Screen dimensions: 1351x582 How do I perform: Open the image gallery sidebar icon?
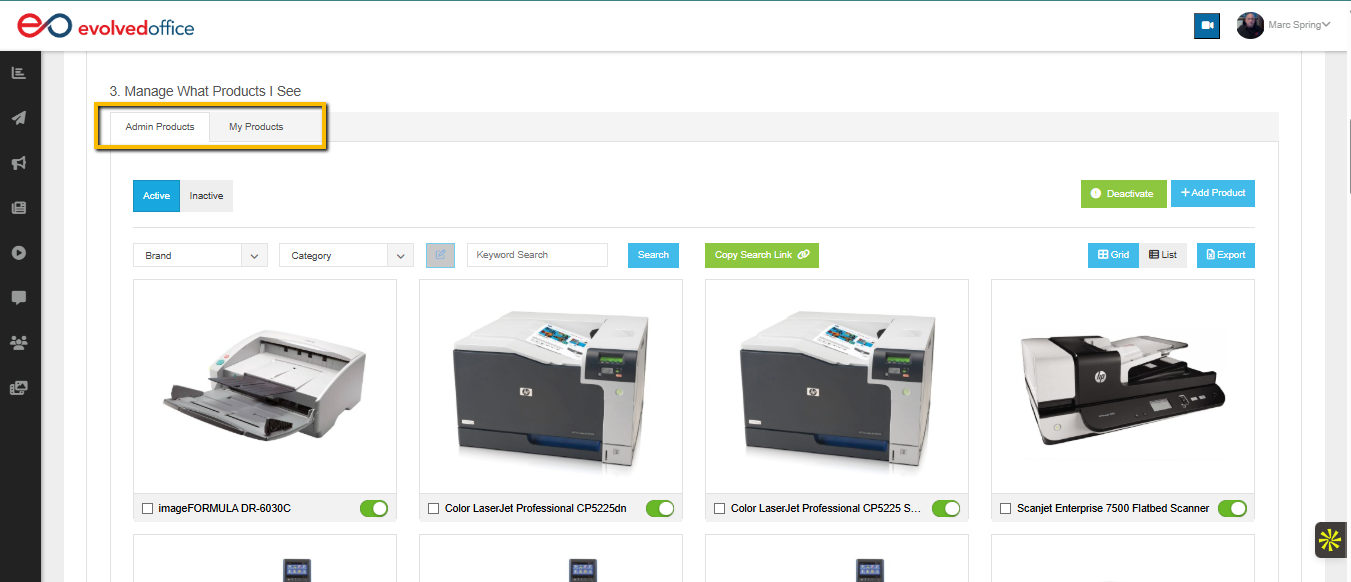pos(19,388)
